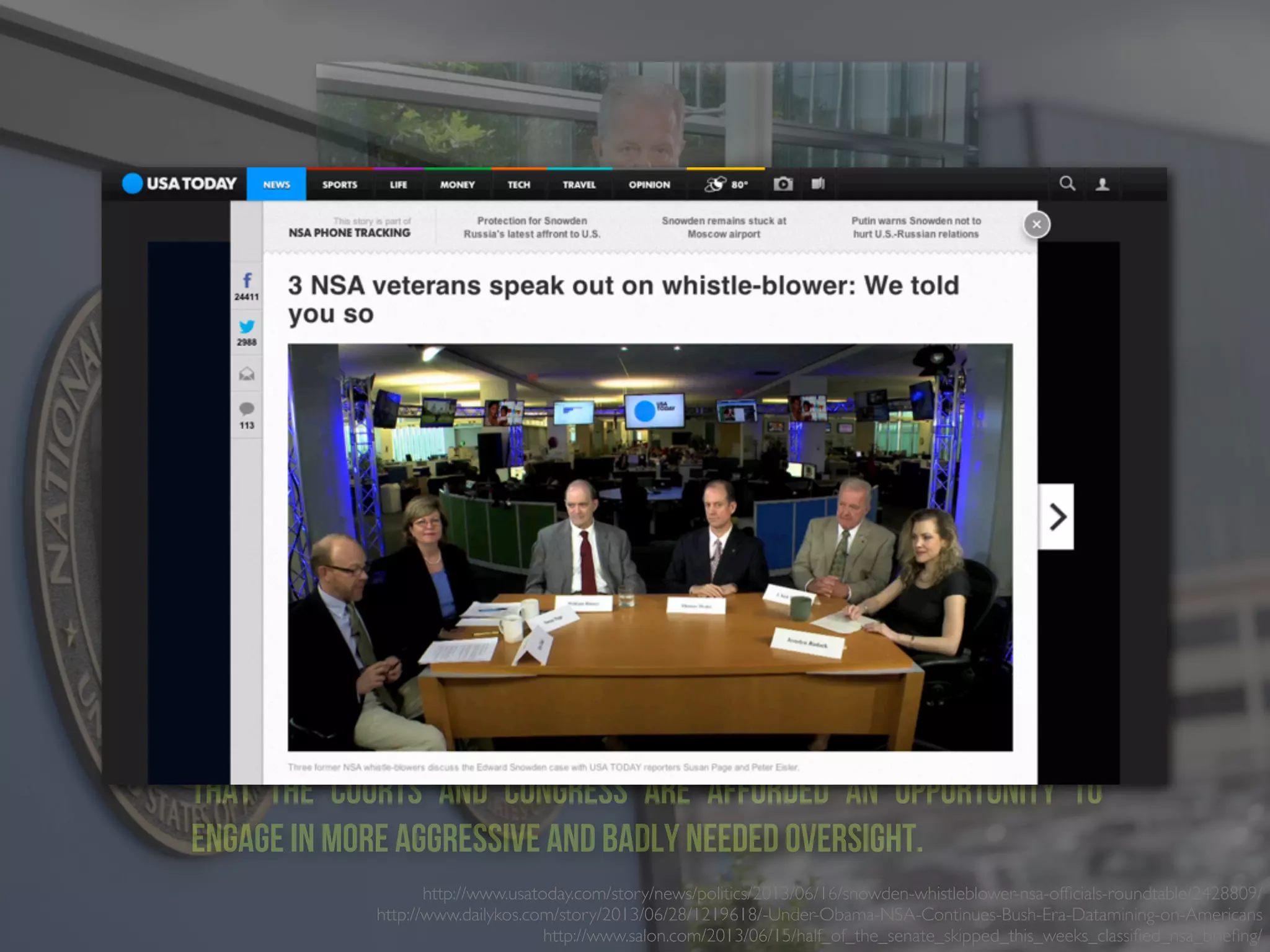Go to next story arrow
Viewport: 1270px width, 952px height.
tap(1057, 517)
